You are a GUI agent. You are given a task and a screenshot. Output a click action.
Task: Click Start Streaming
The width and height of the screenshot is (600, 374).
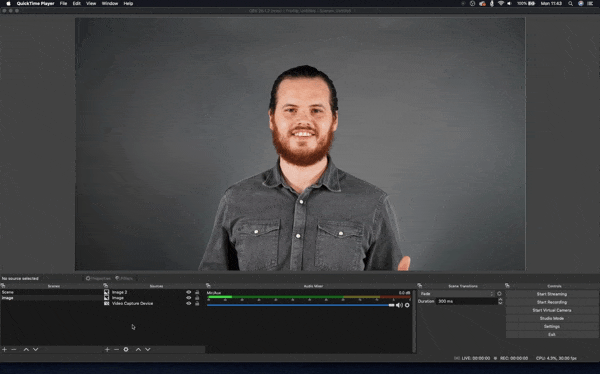coord(552,294)
